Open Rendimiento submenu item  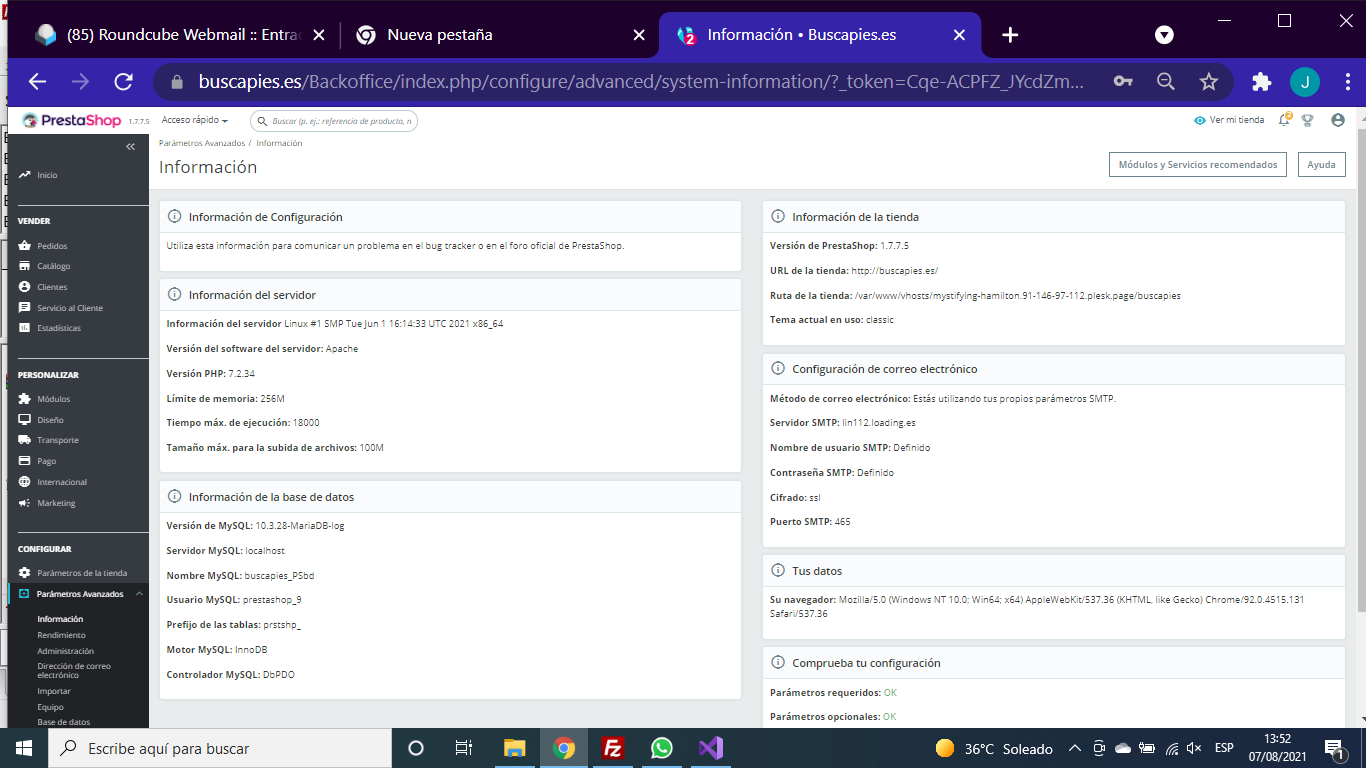(x=61, y=635)
